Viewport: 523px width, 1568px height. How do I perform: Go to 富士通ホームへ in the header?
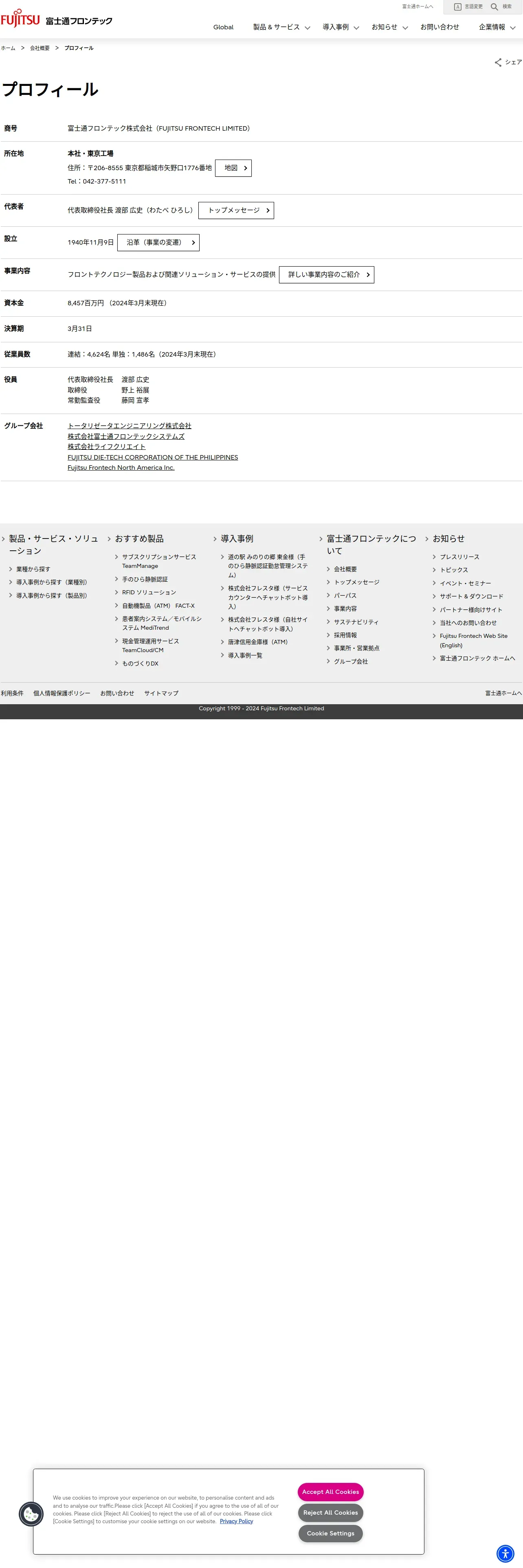coord(418,7)
